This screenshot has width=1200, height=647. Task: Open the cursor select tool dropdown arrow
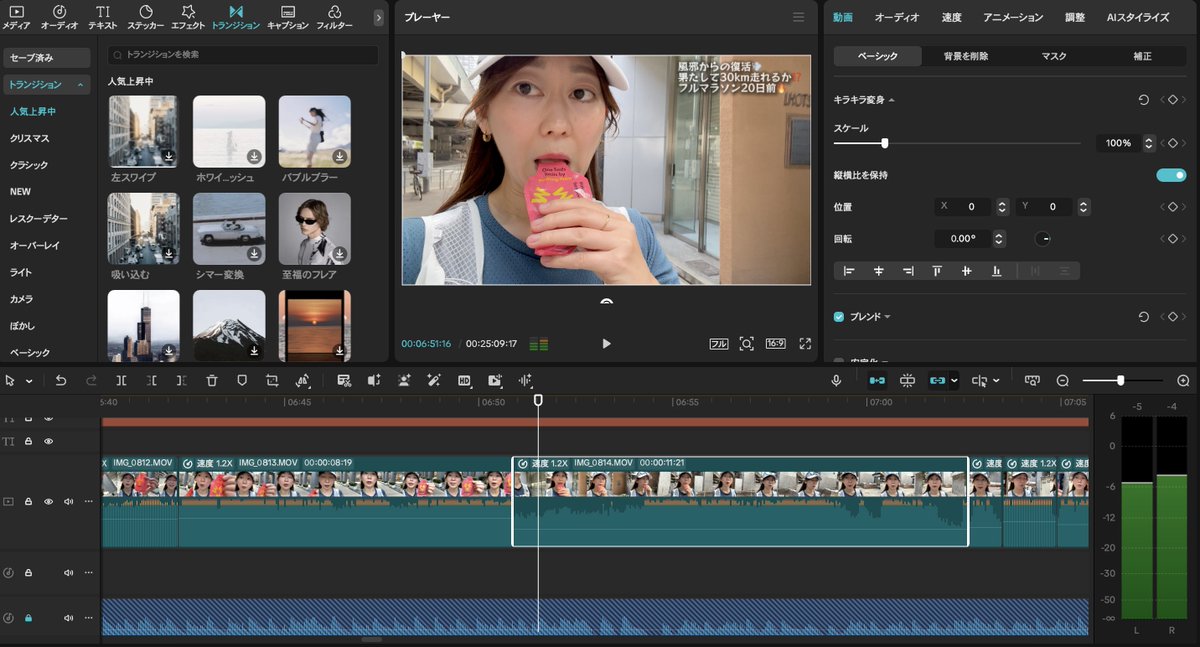29,381
